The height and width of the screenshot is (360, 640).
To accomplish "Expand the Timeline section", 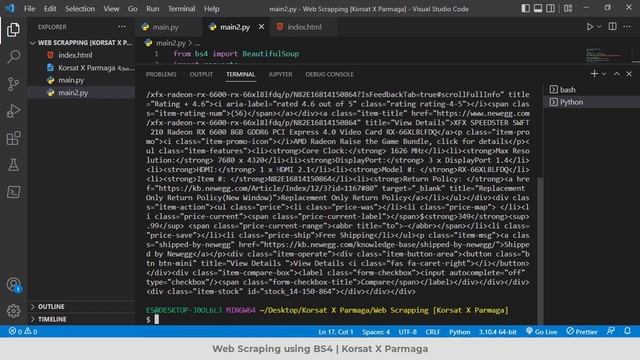I will [x=82, y=319].
